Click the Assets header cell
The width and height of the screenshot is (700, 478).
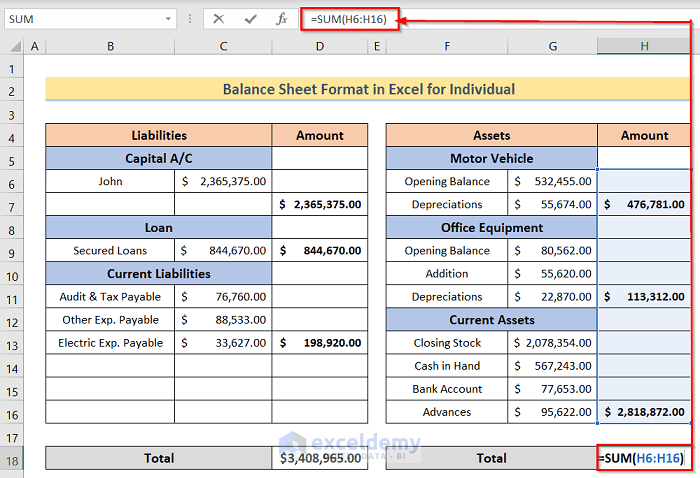pos(491,135)
